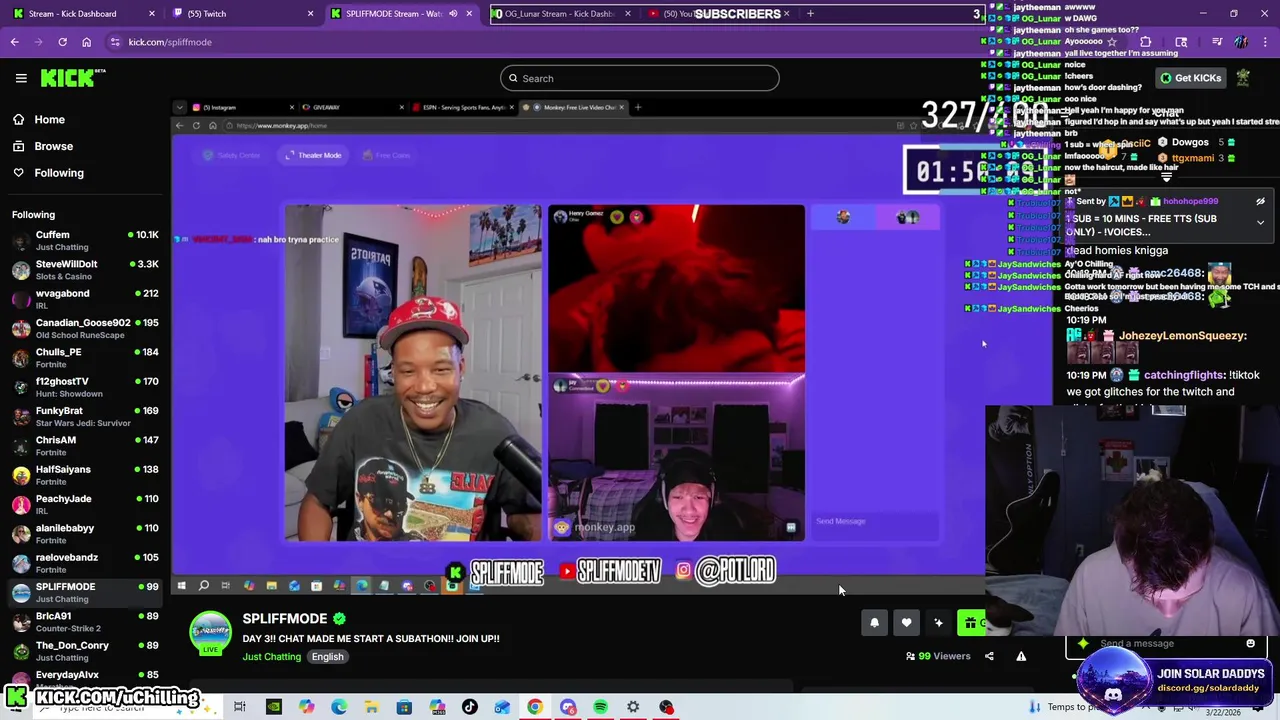Open PeachyJade channel in sidebar
The height and width of the screenshot is (720, 1280).
tap(84, 504)
